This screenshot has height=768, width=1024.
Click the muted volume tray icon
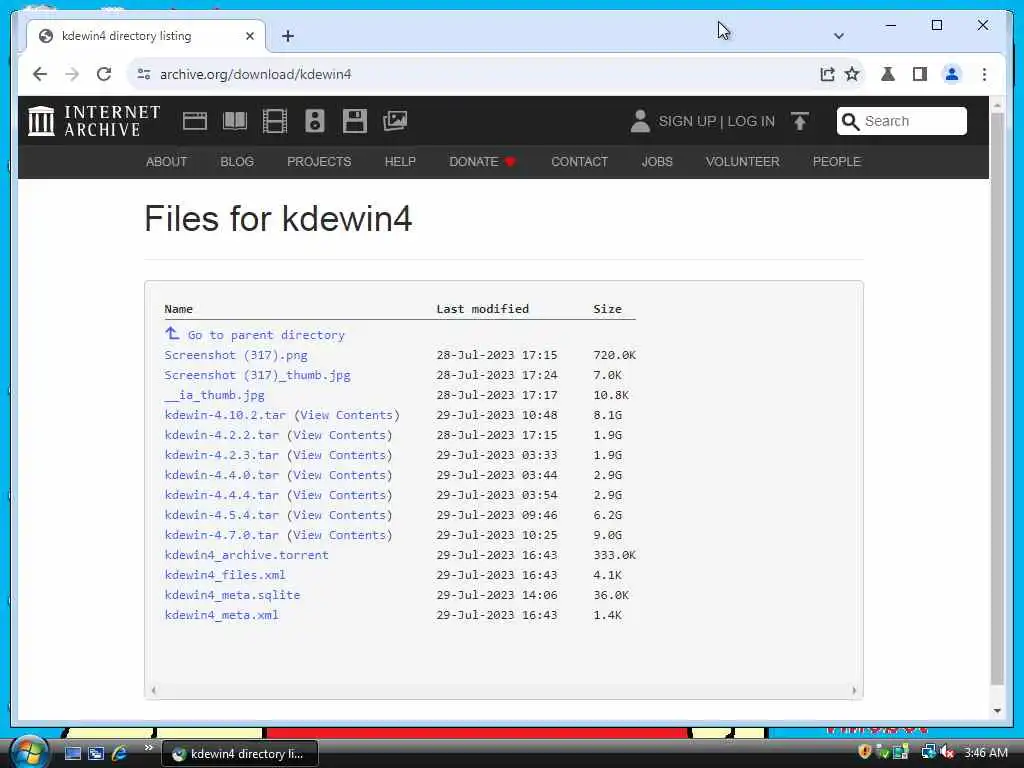point(947,752)
